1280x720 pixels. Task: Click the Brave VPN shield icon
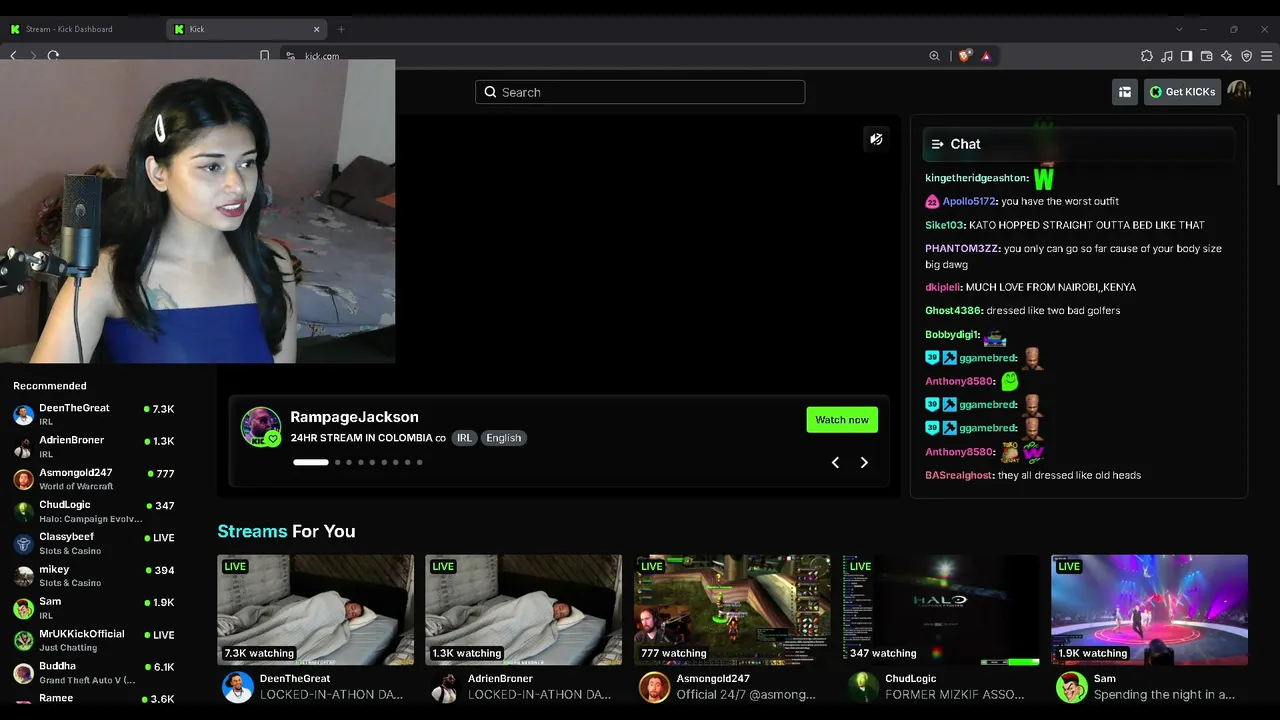1246,56
